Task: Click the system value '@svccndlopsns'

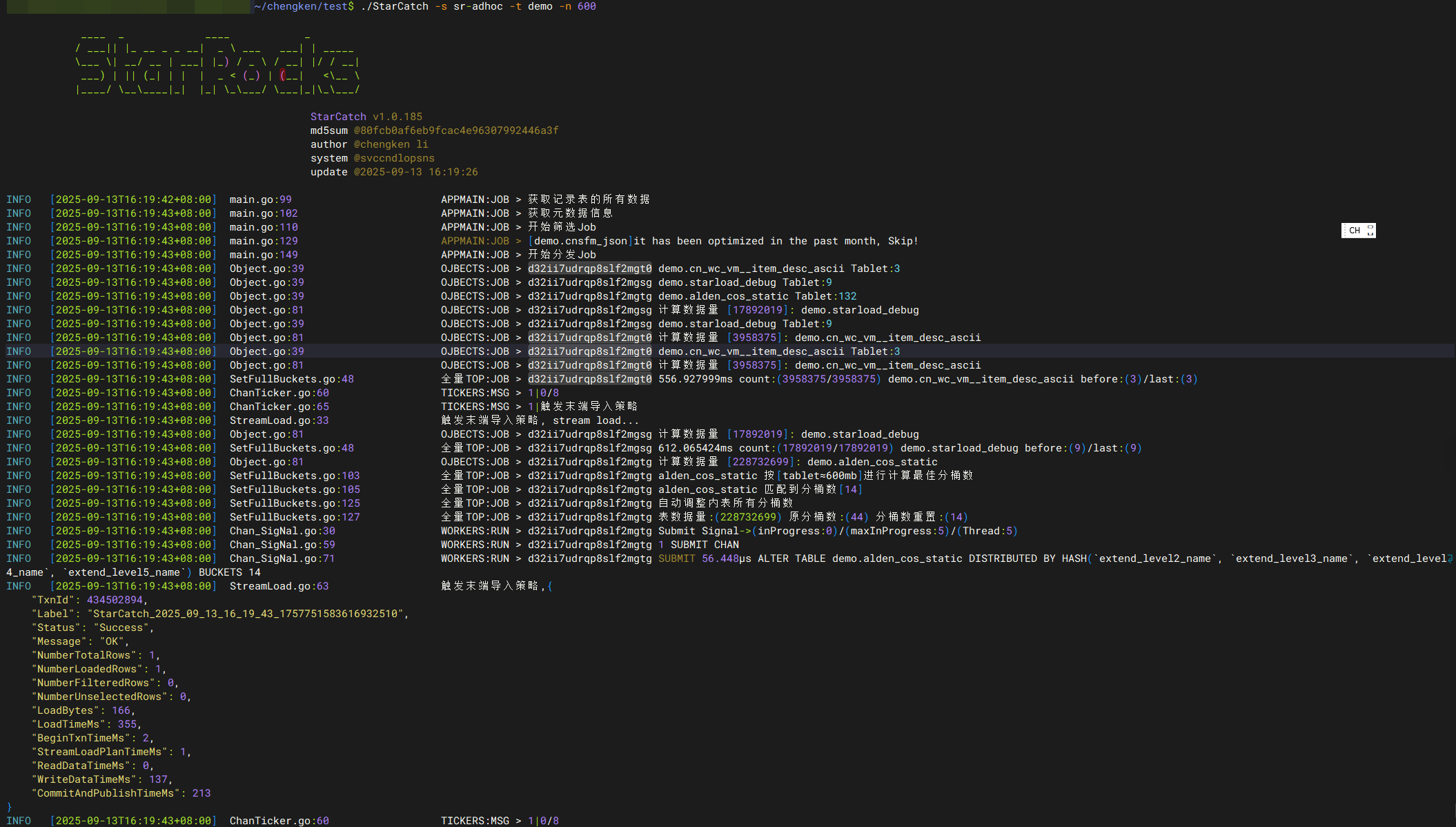Action: tap(394, 158)
